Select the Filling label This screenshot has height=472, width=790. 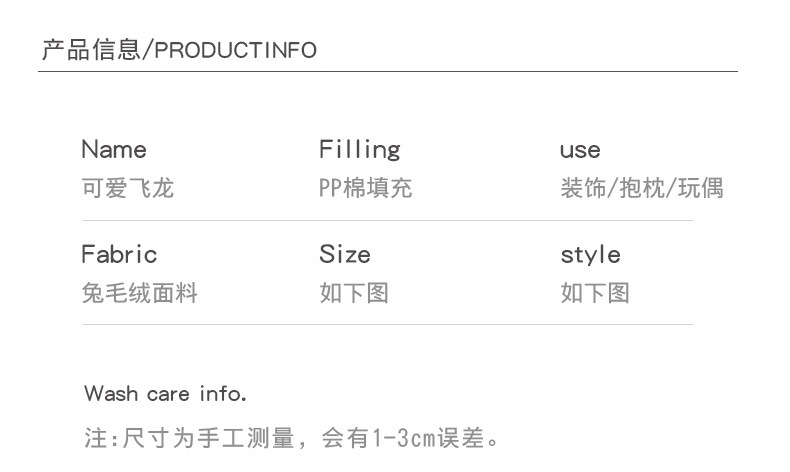tap(359, 150)
